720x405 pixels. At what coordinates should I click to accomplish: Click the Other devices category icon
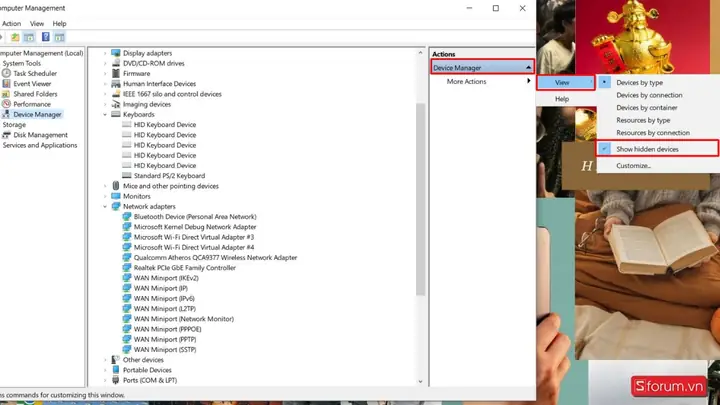pos(116,360)
